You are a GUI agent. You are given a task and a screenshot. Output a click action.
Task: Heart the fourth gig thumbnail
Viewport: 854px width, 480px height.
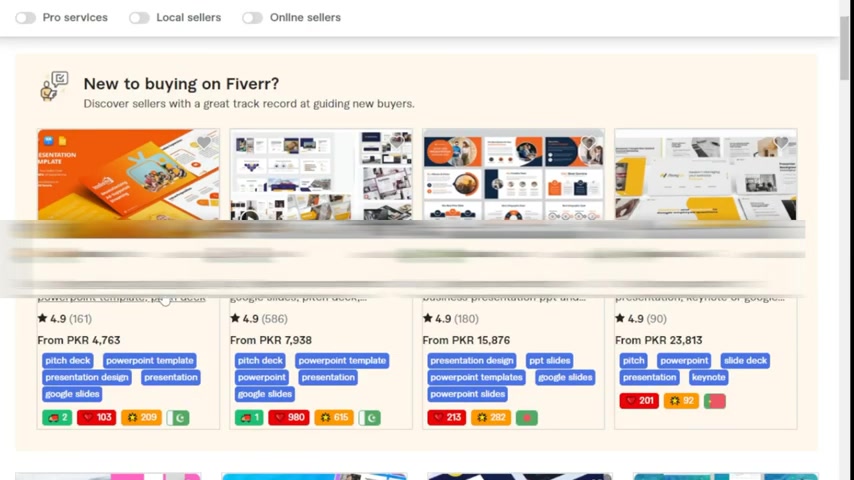[x=782, y=142]
